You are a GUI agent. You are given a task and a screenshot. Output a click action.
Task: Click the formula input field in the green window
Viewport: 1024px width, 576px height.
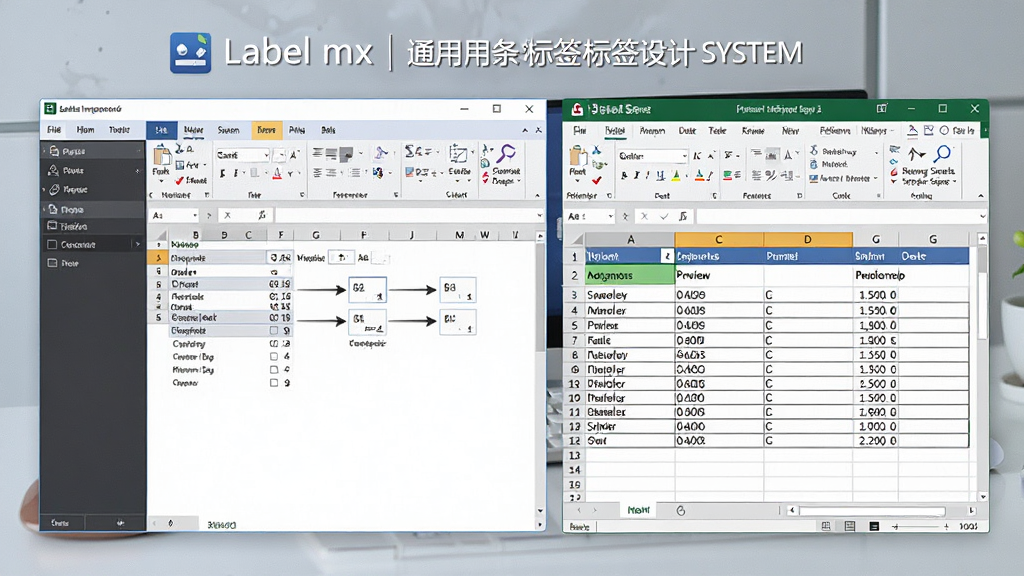(836, 216)
